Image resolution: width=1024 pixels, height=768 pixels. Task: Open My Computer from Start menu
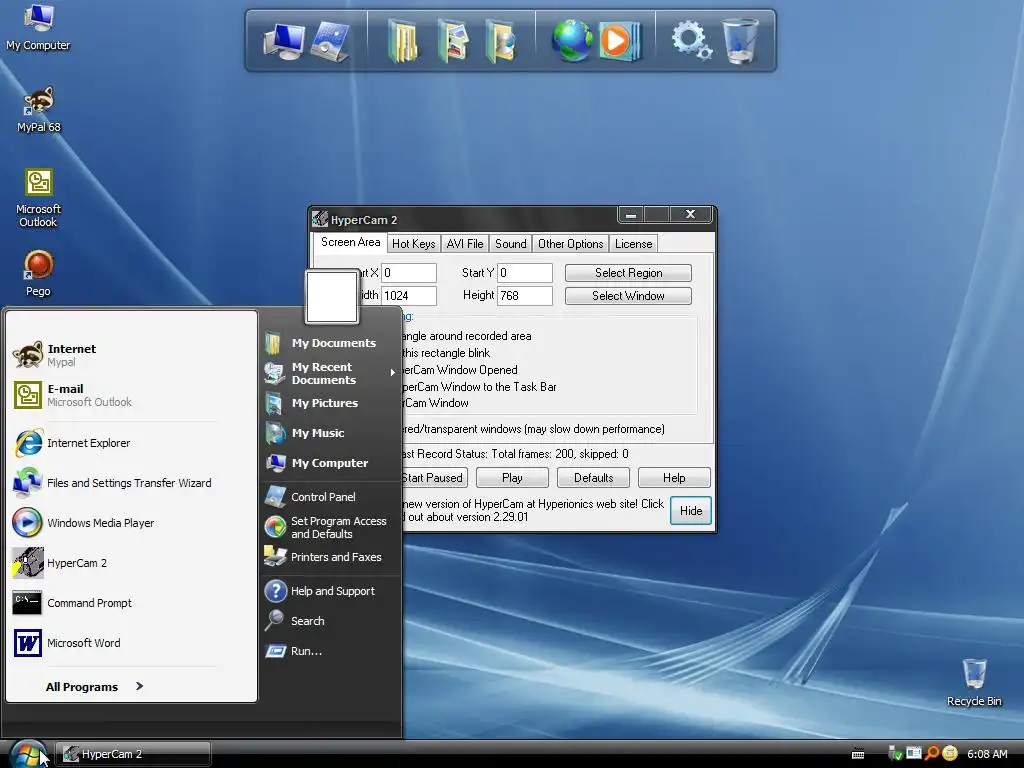(x=330, y=463)
